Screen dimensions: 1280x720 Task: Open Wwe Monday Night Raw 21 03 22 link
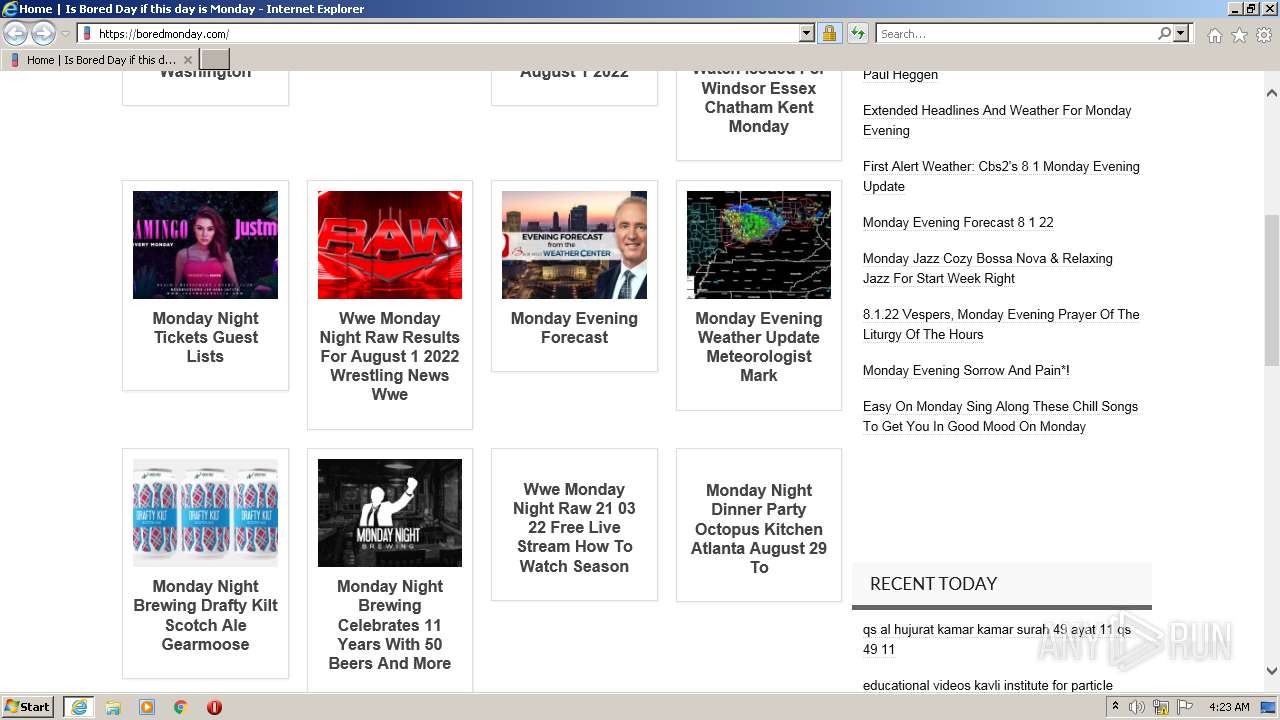[574, 527]
